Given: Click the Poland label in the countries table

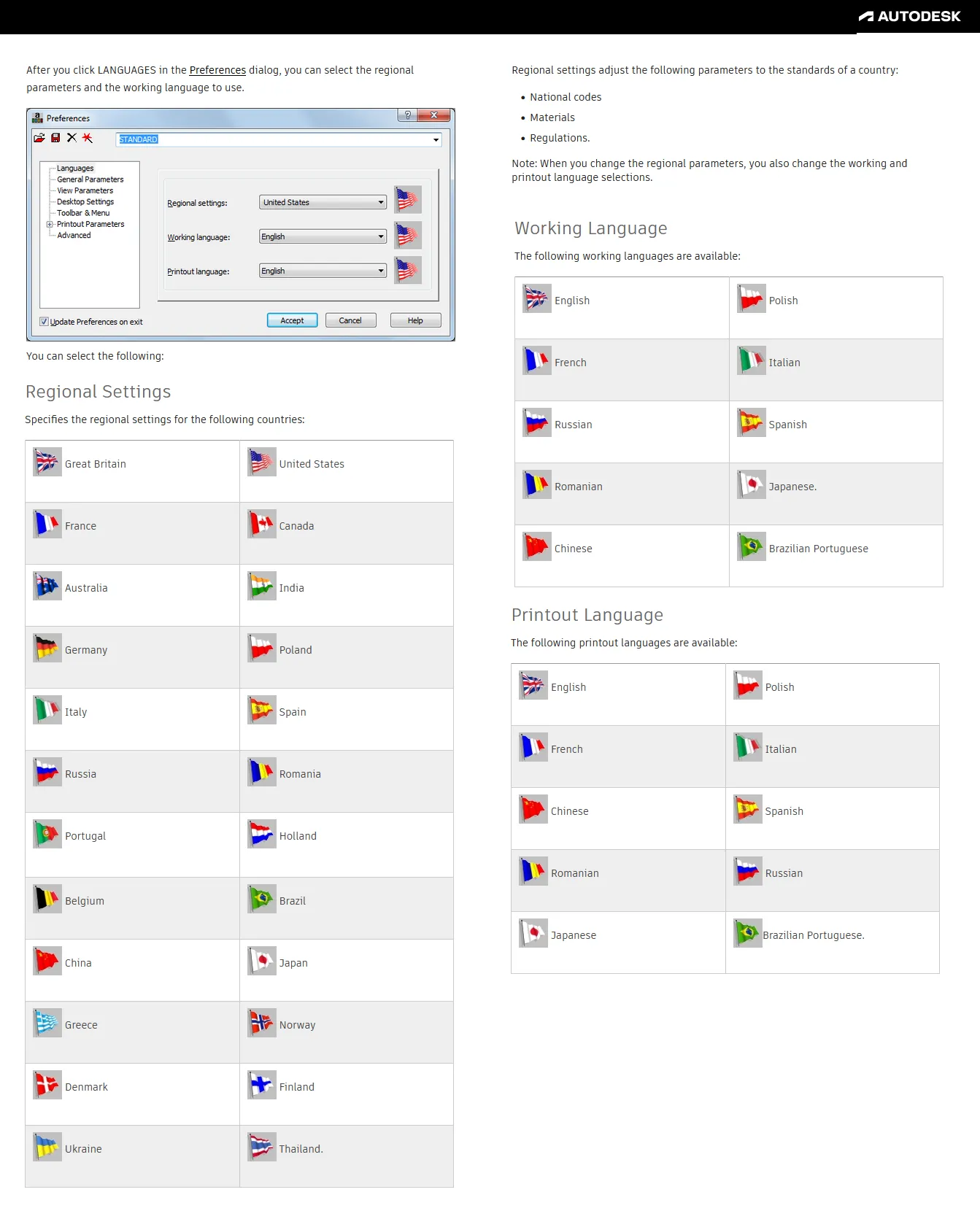Looking at the screenshot, I should click(296, 650).
